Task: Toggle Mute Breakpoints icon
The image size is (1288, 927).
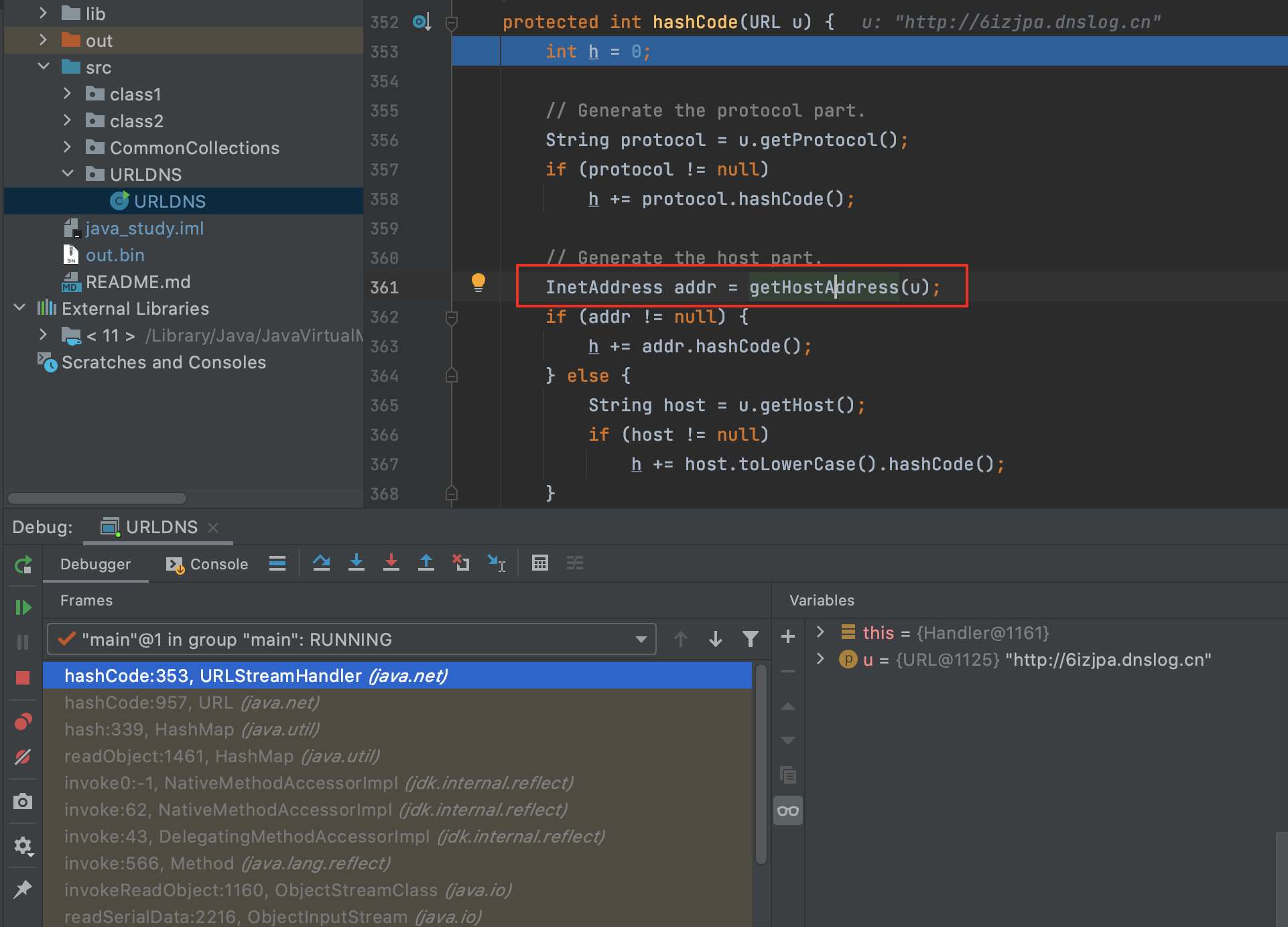Action: (23, 757)
